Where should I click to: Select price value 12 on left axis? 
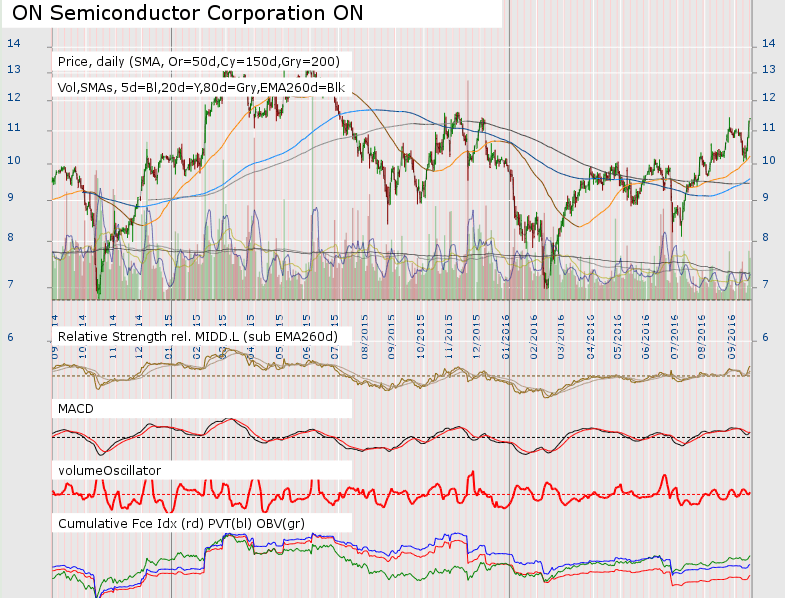pyautogui.click(x=14, y=97)
